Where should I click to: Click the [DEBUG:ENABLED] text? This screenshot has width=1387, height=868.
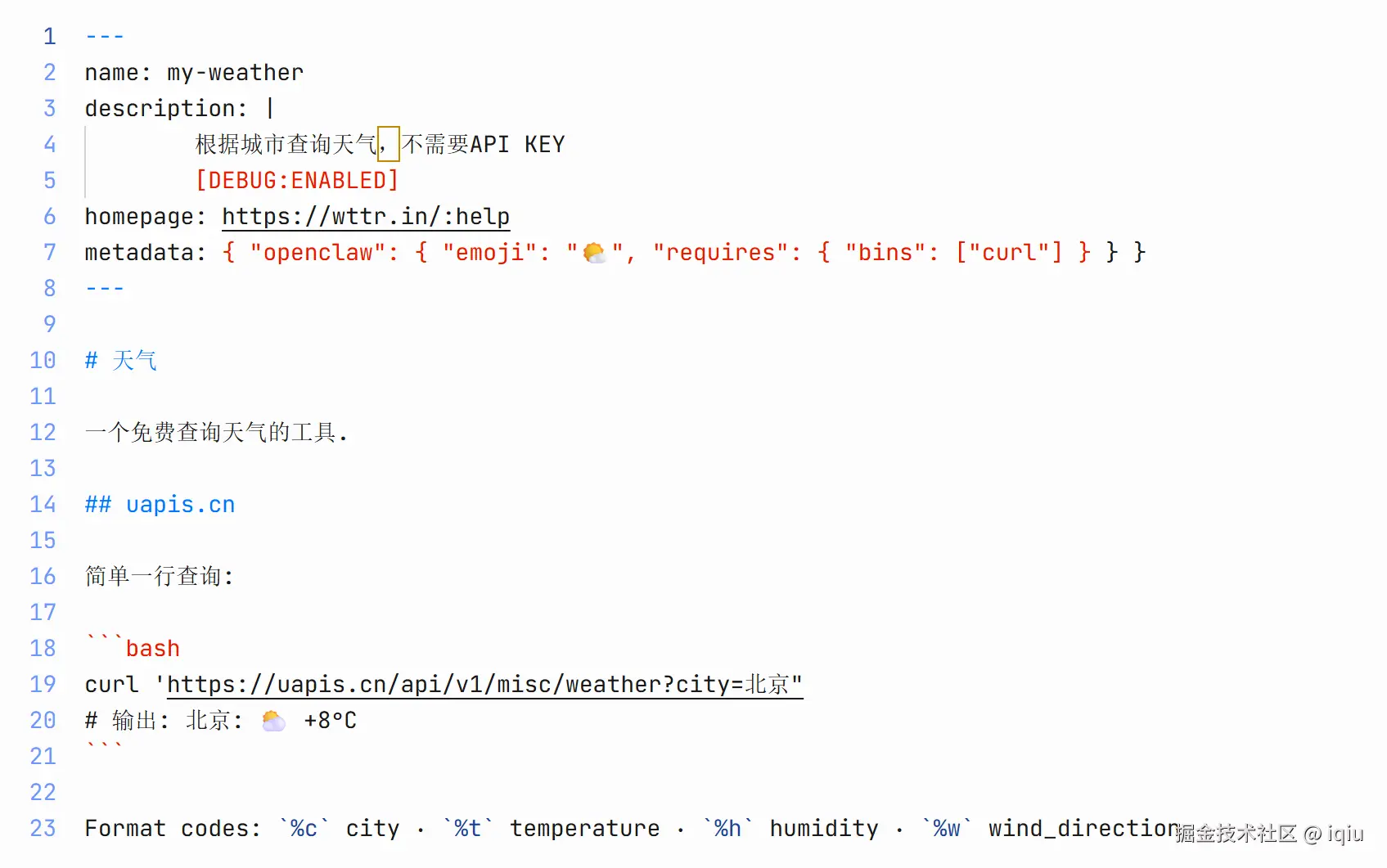coord(297,181)
